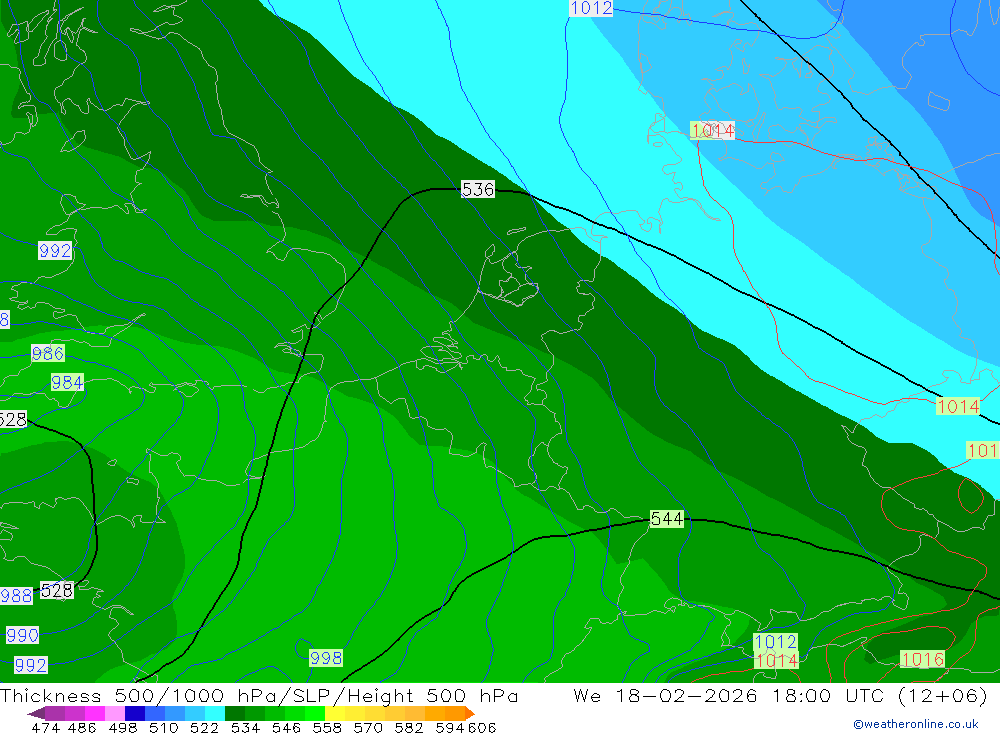Click the blue 988 isobar label
The height and width of the screenshot is (733, 1000).
point(16,596)
